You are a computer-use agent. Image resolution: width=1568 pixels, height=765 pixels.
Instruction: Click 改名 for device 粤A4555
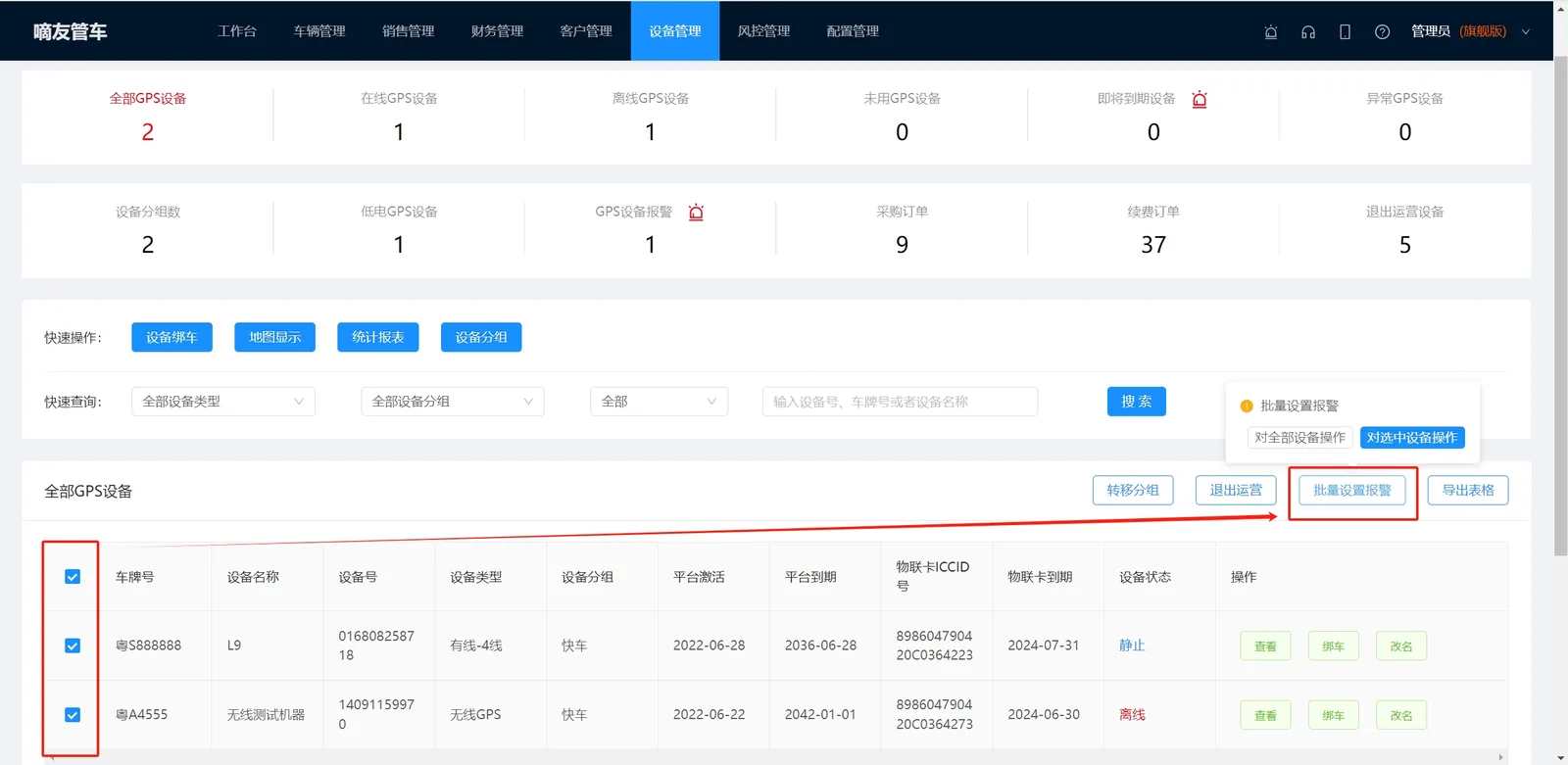[x=1401, y=715]
